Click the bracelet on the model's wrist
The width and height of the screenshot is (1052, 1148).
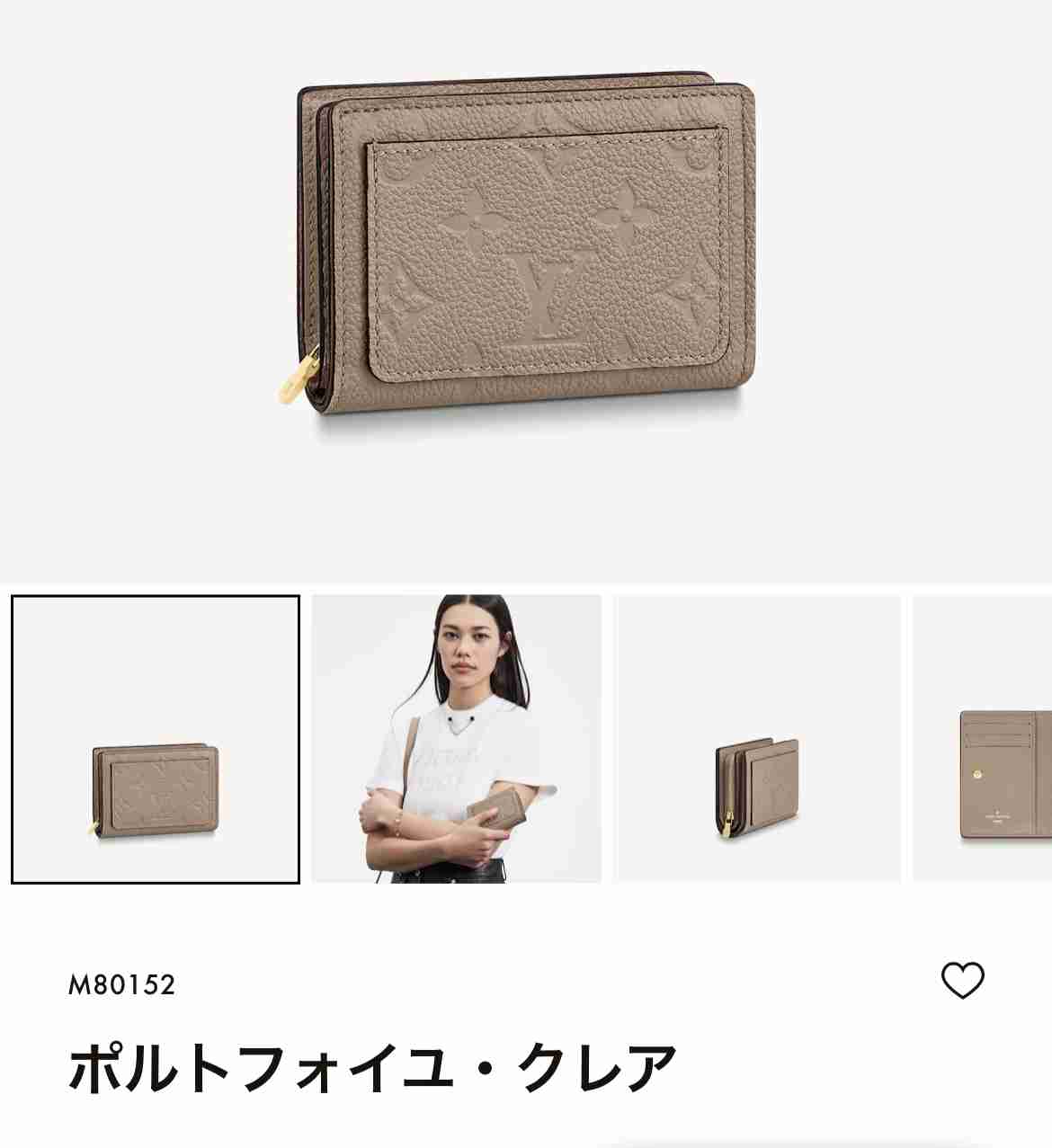[x=397, y=824]
